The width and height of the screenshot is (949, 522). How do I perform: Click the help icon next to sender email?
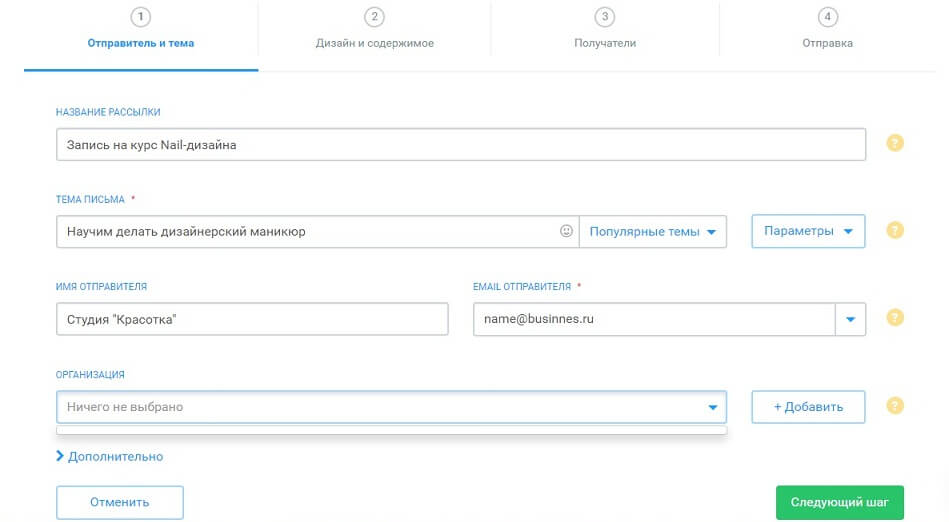pos(895,318)
